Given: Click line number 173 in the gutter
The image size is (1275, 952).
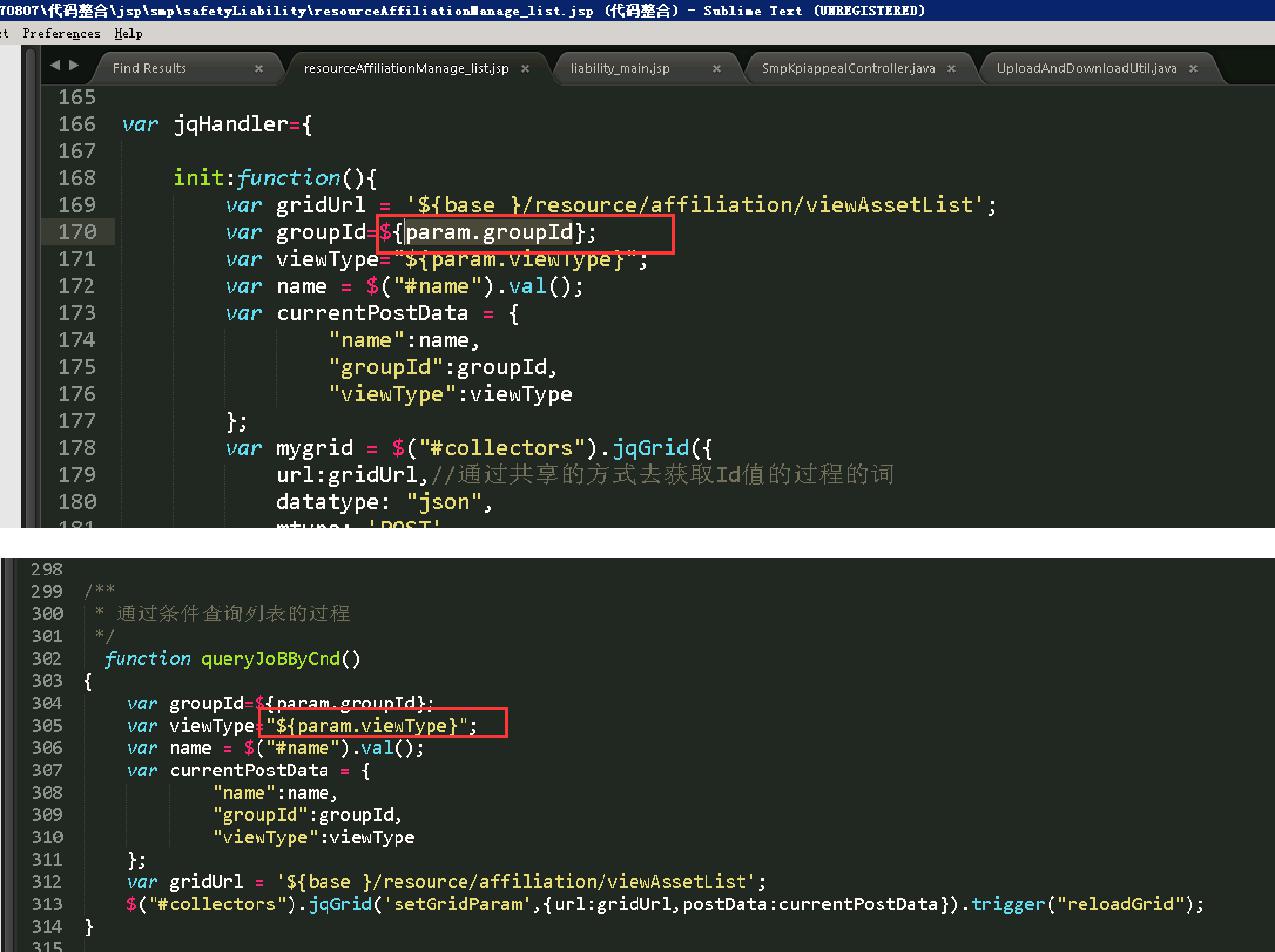Looking at the screenshot, I should point(77,313).
